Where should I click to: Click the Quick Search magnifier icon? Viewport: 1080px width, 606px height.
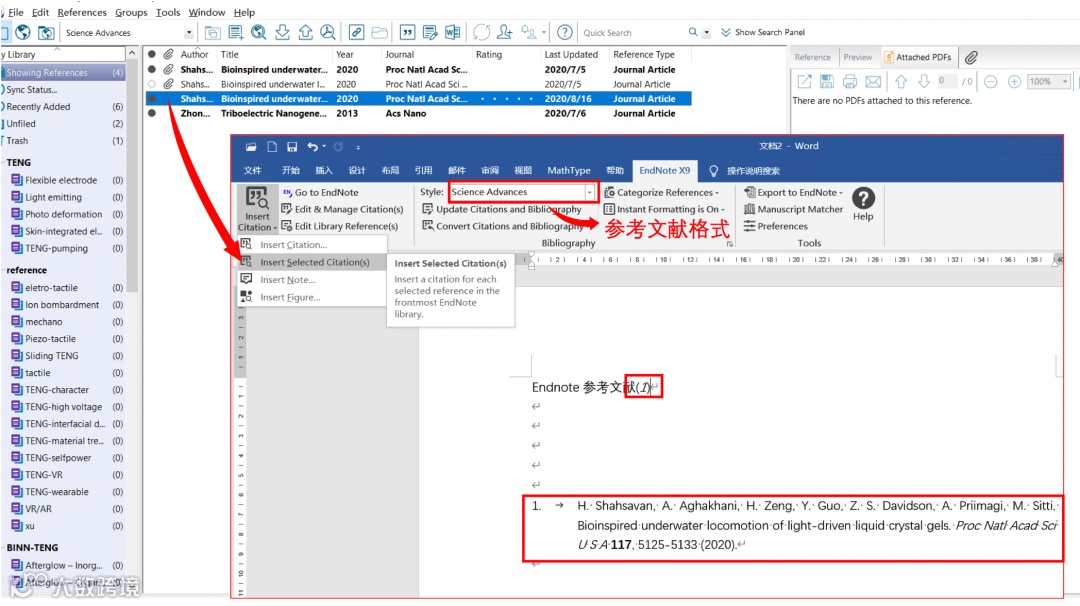pyautogui.click(x=693, y=32)
